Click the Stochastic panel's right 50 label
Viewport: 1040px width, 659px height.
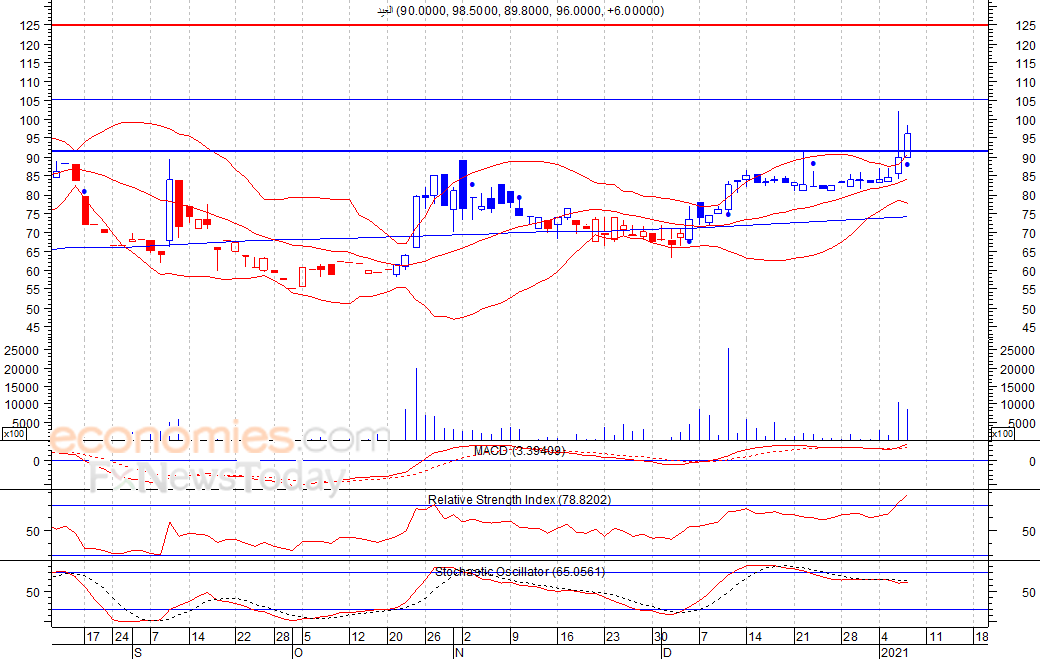point(1029,592)
